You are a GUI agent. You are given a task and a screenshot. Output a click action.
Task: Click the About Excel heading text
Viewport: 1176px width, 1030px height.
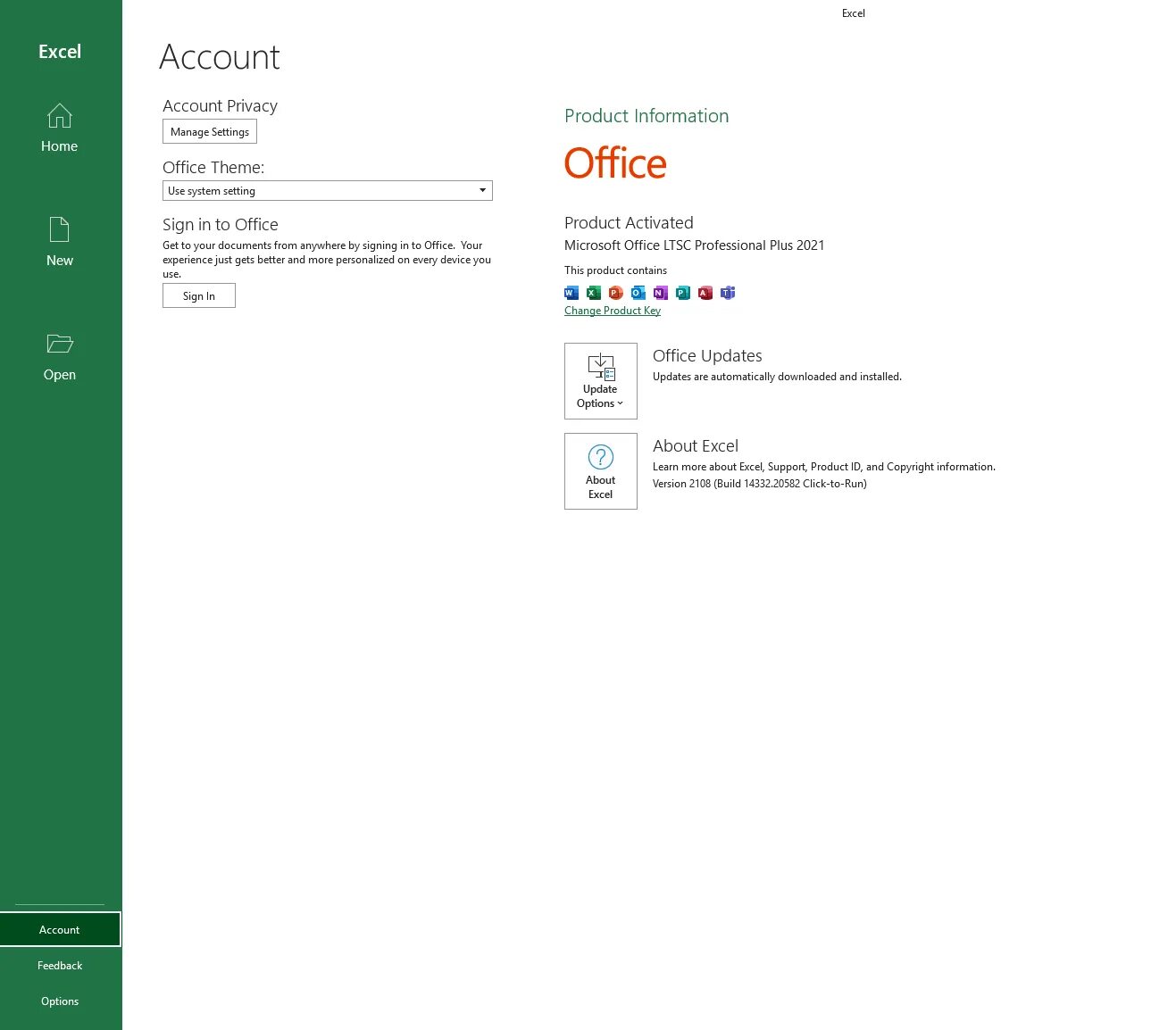(x=696, y=445)
